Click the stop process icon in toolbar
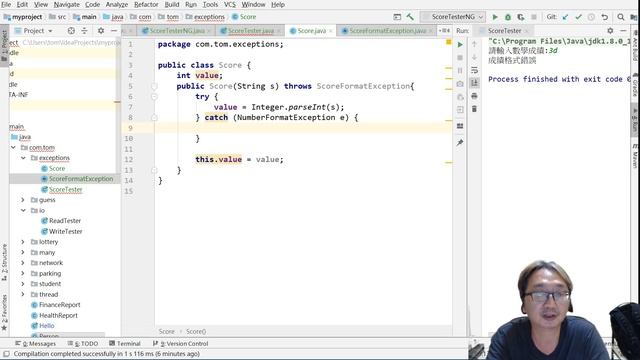Image resolution: width=640 pixels, height=360 pixels. [x=534, y=17]
